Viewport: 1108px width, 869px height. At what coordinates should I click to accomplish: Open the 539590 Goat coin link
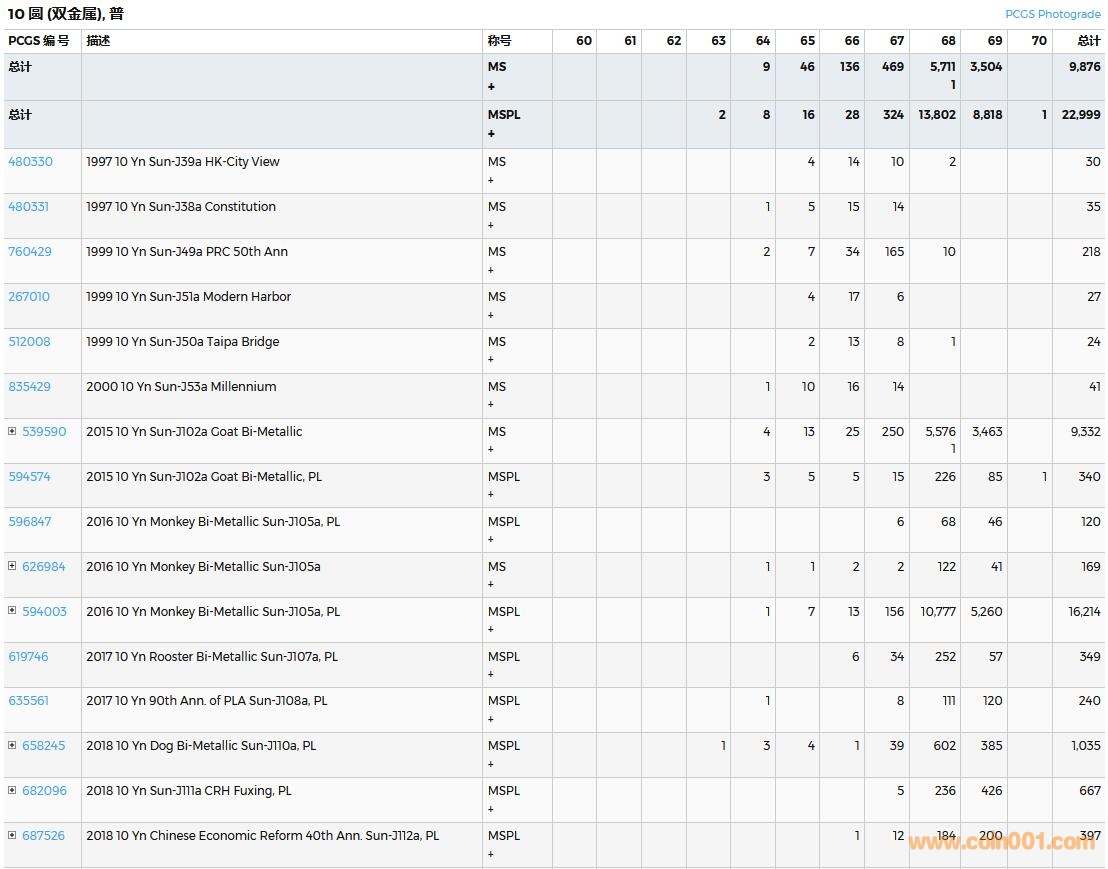tap(44, 432)
